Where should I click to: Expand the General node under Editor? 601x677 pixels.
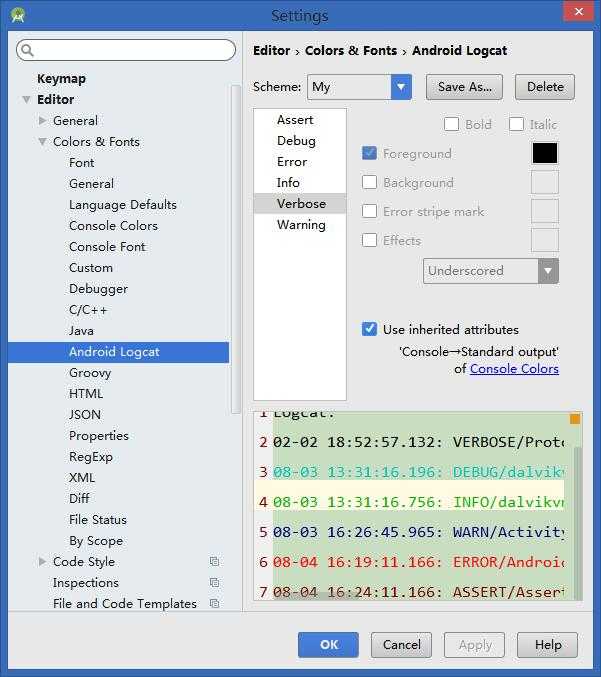[x=42, y=120]
